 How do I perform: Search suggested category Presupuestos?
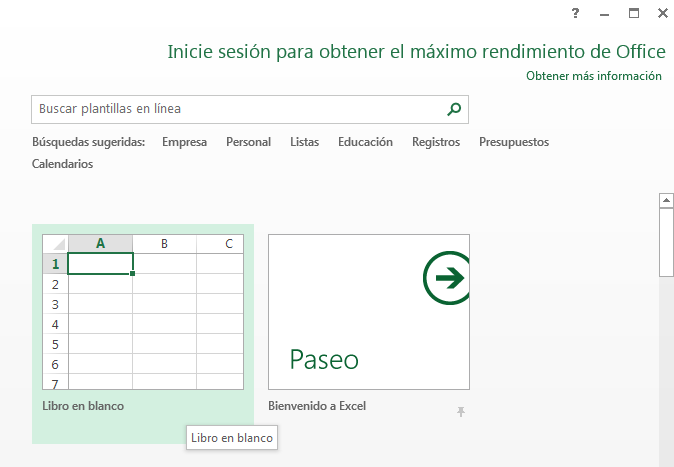(x=514, y=142)
